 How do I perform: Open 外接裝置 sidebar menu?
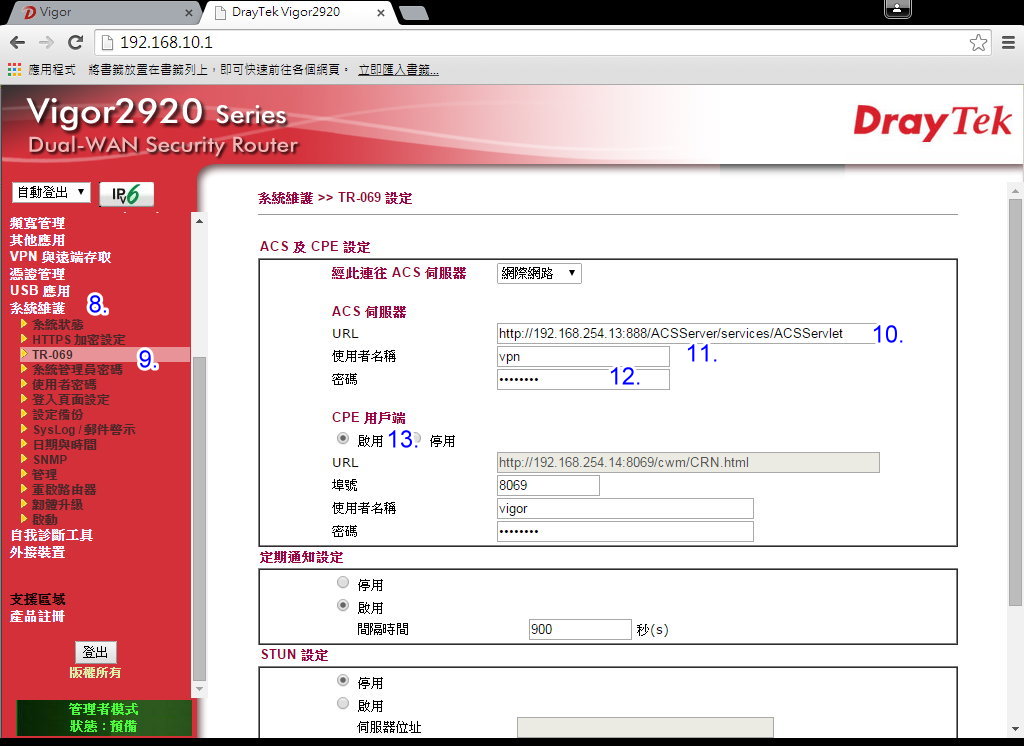pyautogui.click(x=37, y=553)
